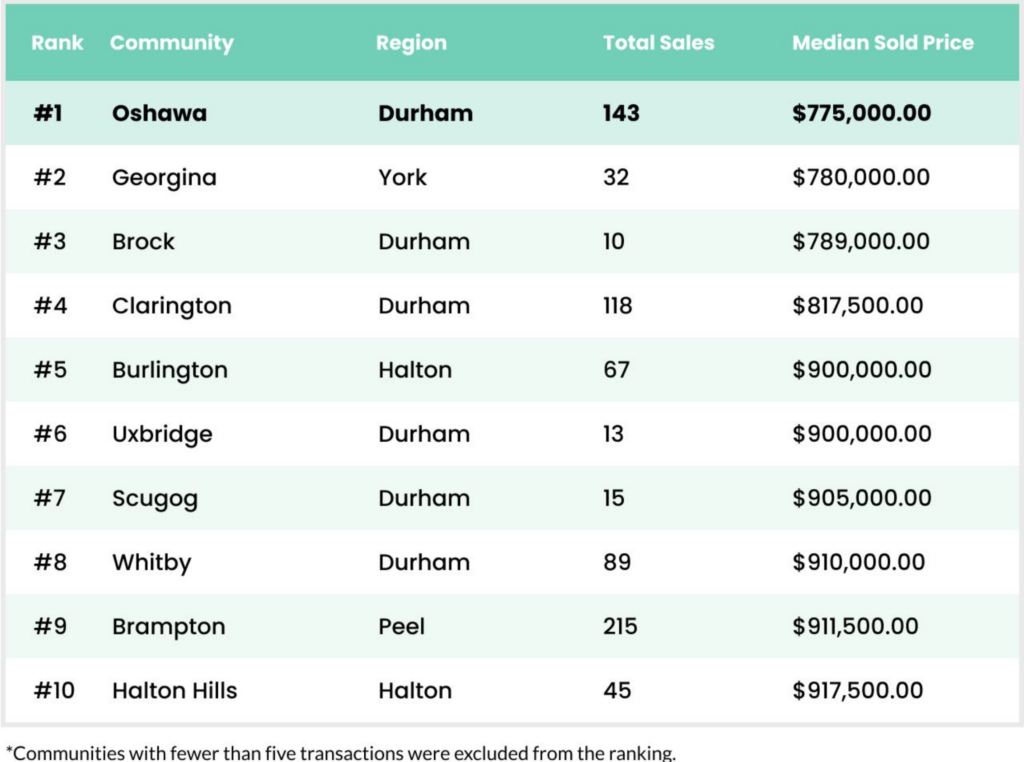Click the Georgina community name
This screenshot has width=1024, height=762.
(x=164, y=178)
